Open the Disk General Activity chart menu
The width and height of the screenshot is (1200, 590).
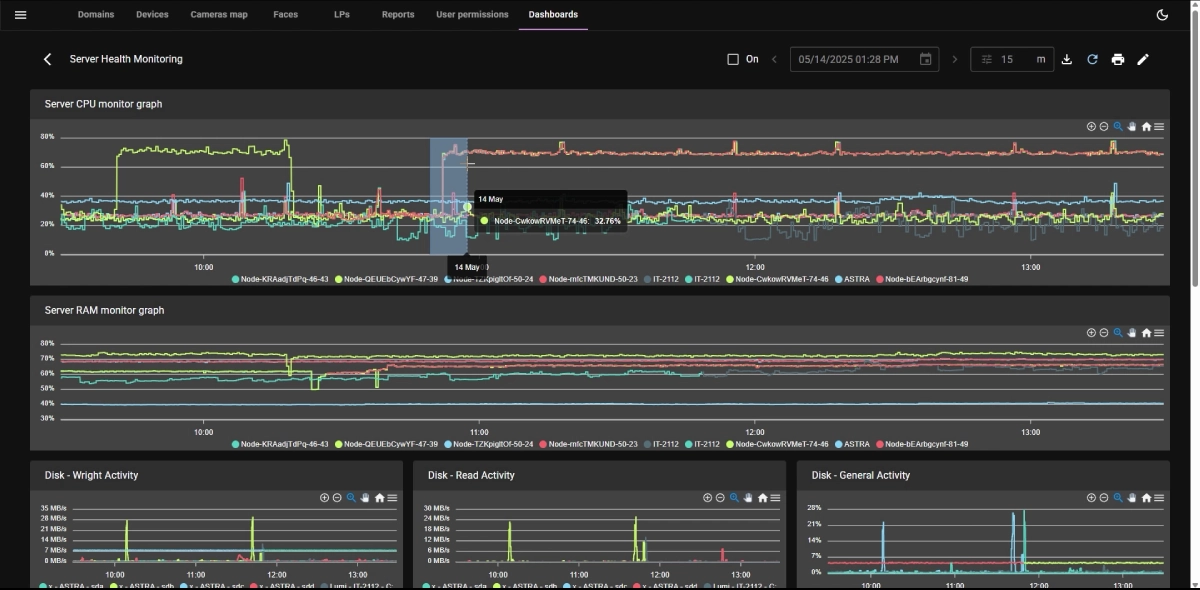pos(1159,498)
